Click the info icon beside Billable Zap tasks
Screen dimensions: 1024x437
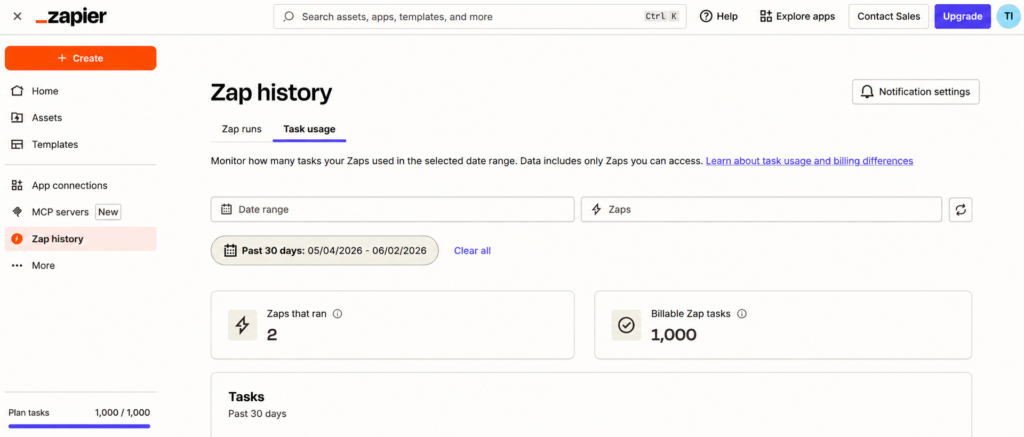pos(742,314)
